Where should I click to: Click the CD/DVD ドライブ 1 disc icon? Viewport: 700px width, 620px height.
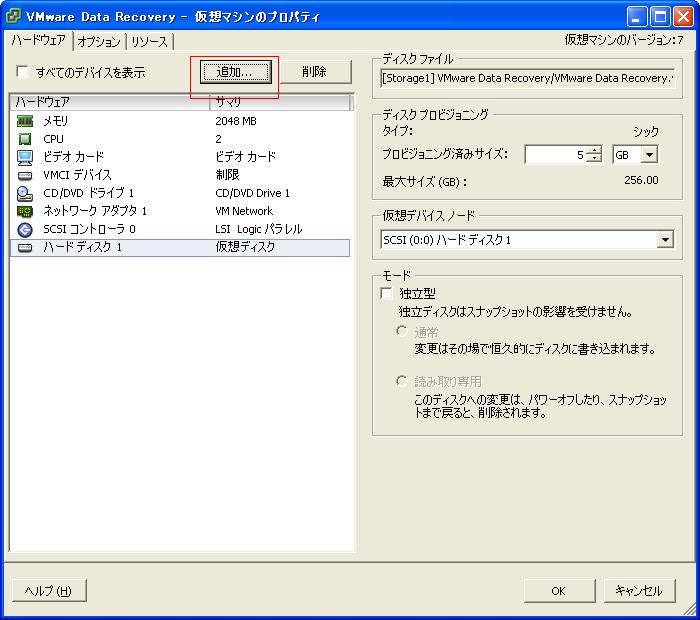[x=25, y=193]
